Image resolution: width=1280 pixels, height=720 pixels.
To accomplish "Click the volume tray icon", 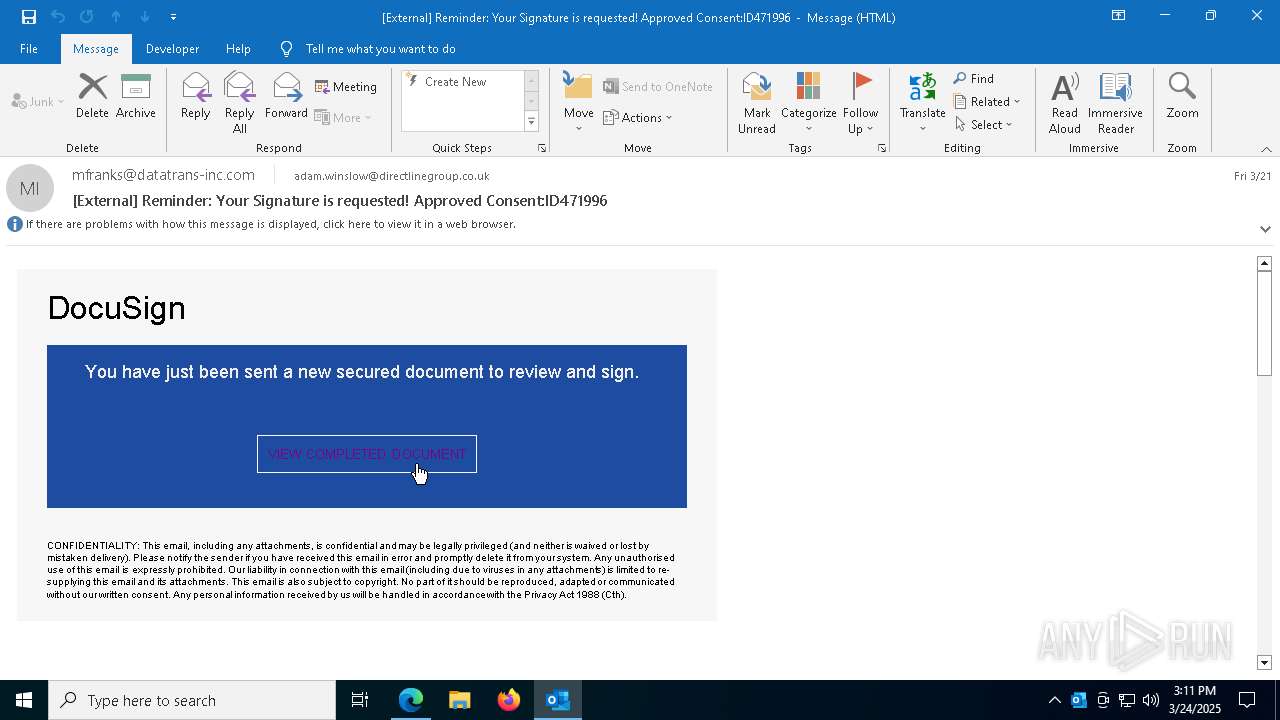I will (x=1151, y=700).
